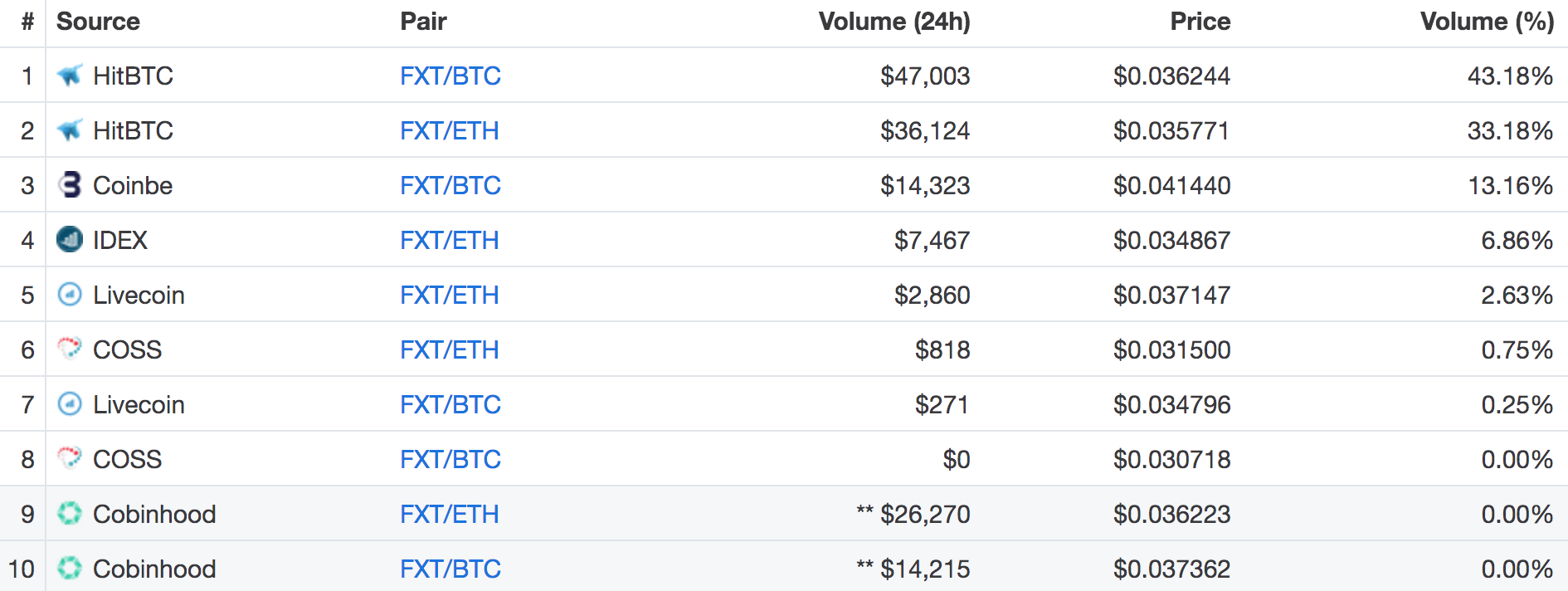Click the Cobinhood logo icon in row 9

70,514
